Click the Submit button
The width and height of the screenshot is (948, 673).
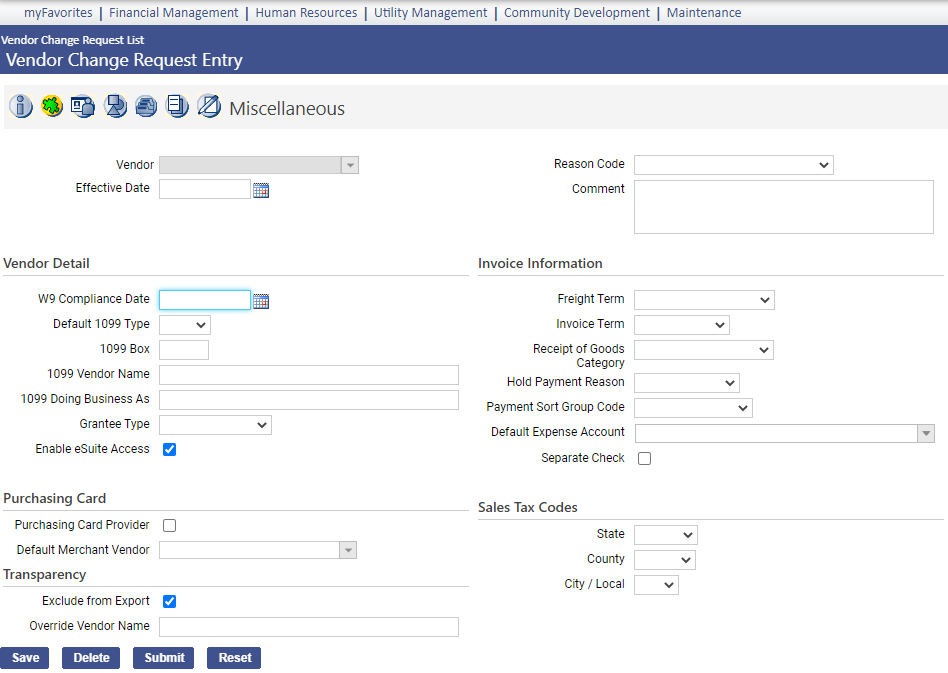click(x=164, y=658)
